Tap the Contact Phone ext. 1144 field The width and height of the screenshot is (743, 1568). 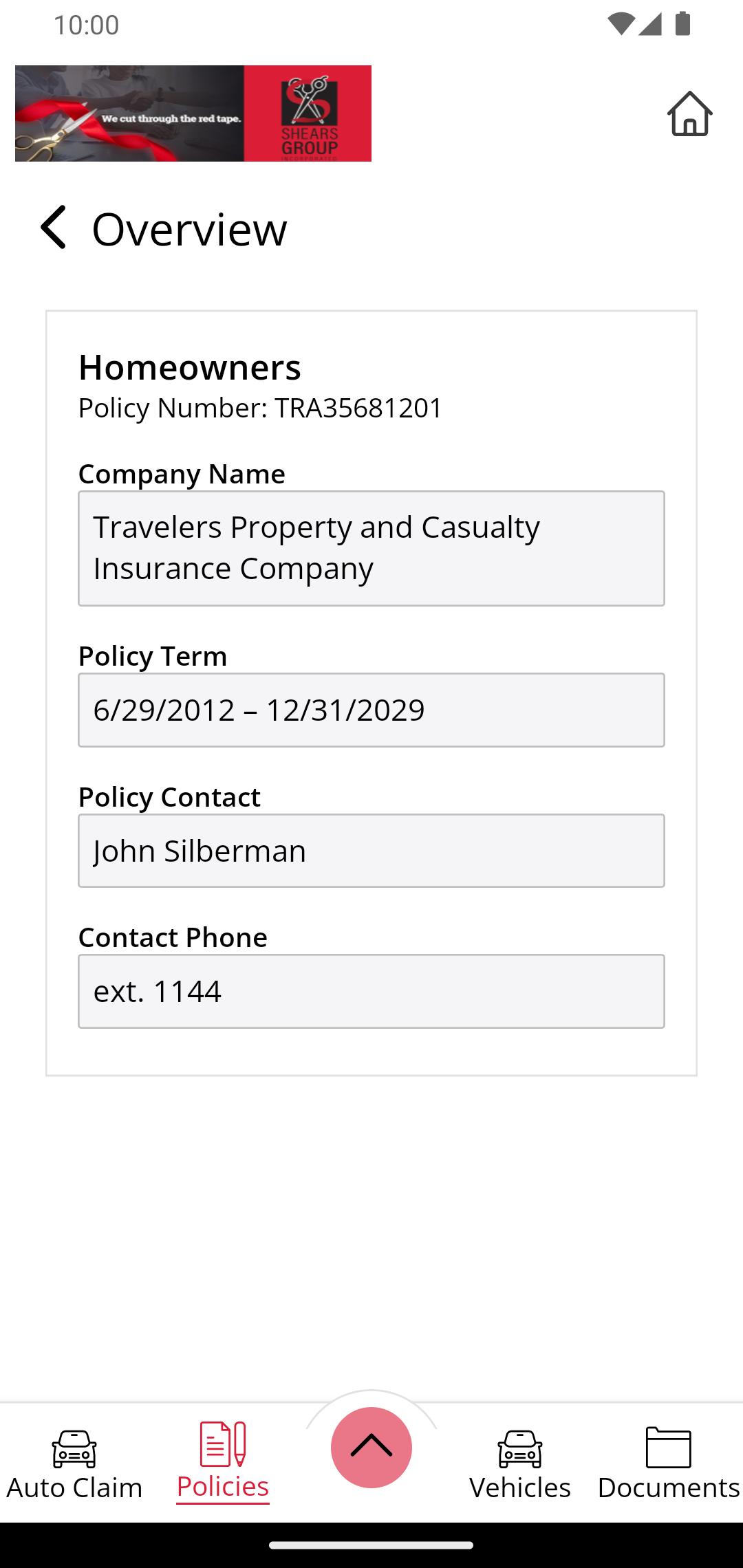[x=371, y=991]
